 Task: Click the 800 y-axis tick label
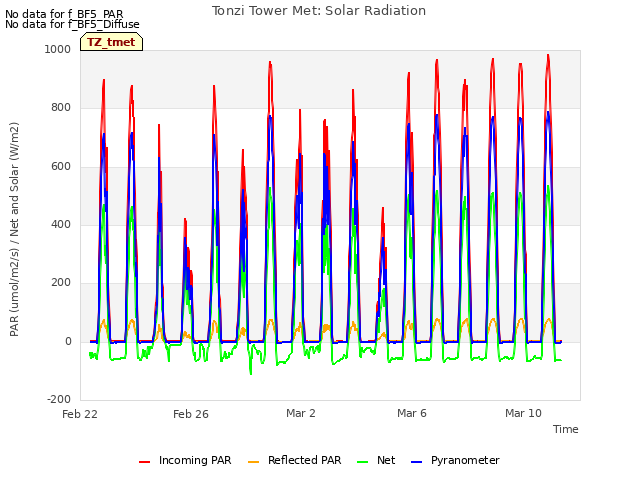pos(61,107)
